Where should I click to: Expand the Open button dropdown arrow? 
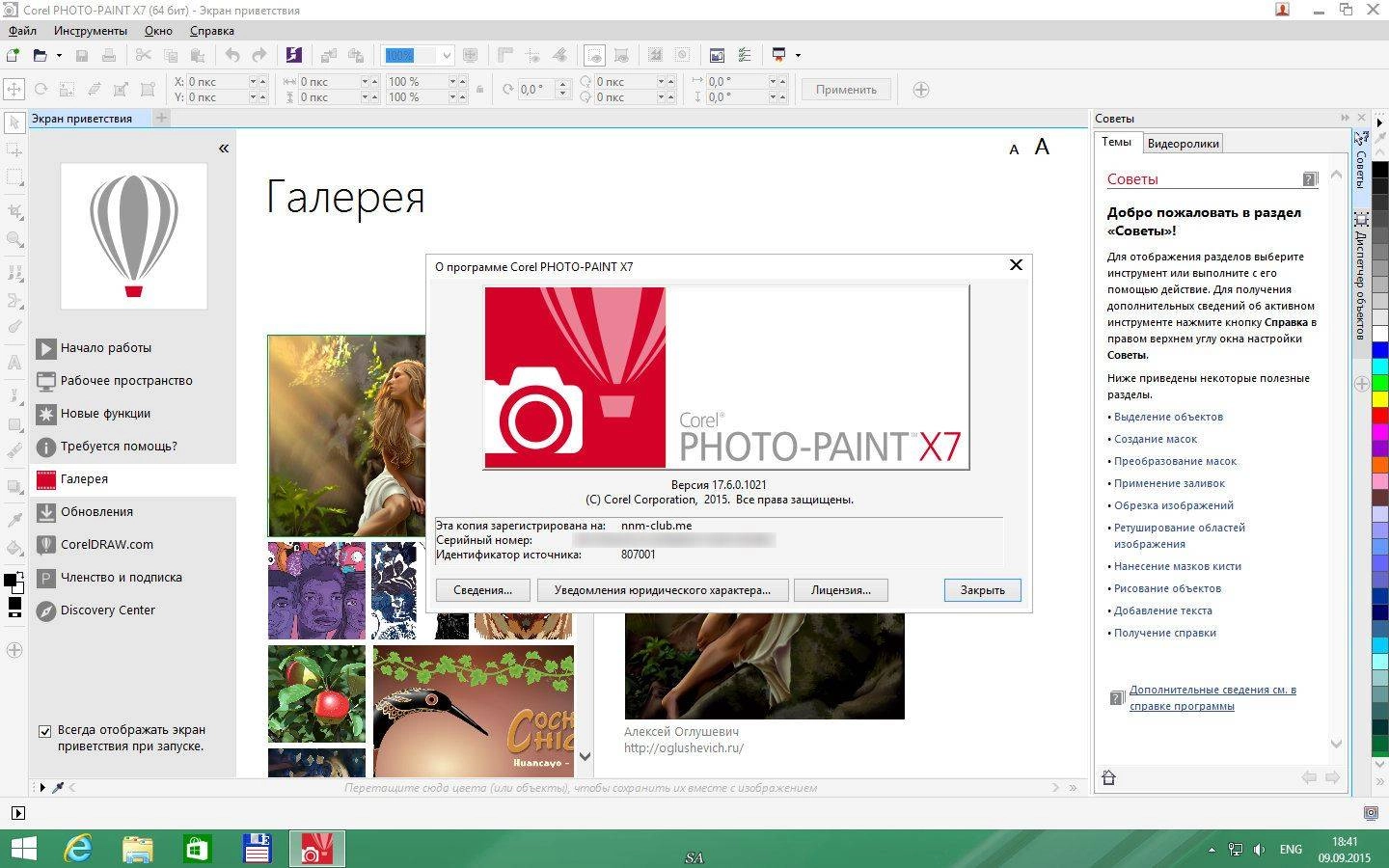coord(59,55)
